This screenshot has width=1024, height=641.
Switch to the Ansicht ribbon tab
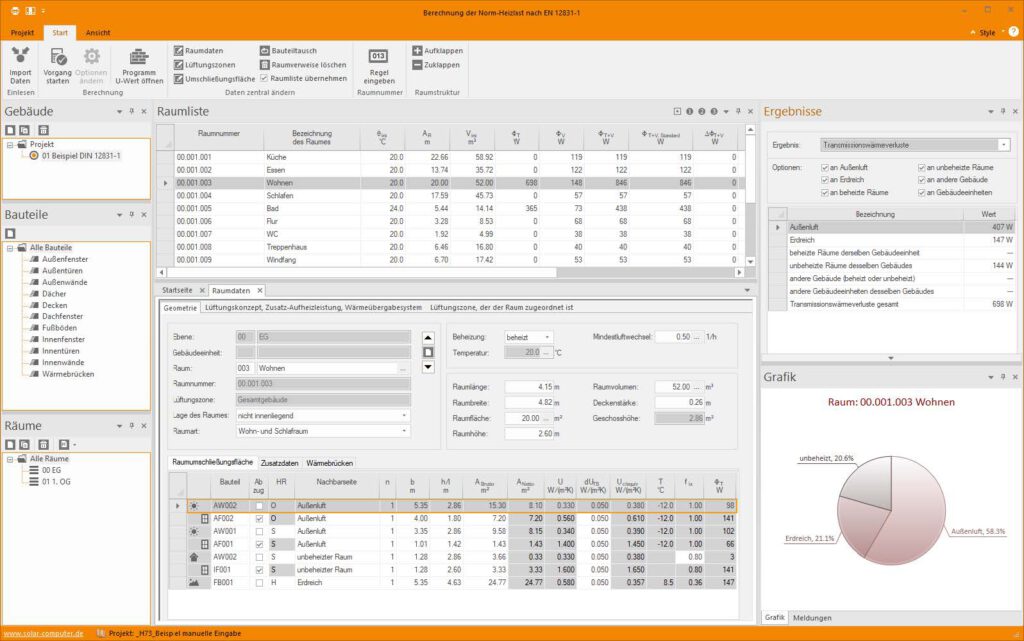[98, 33]
